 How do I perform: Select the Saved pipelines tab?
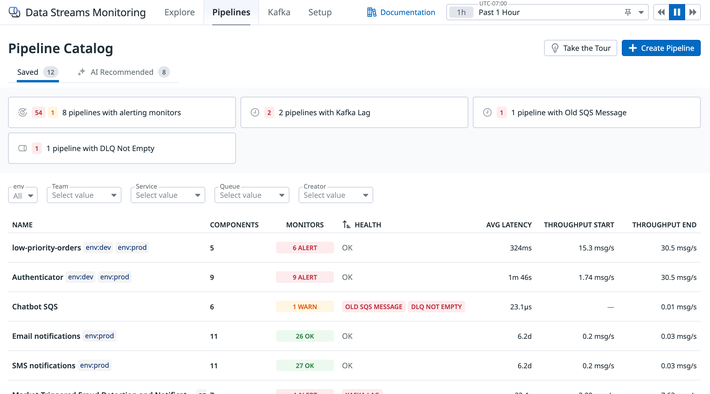(38, 72)
